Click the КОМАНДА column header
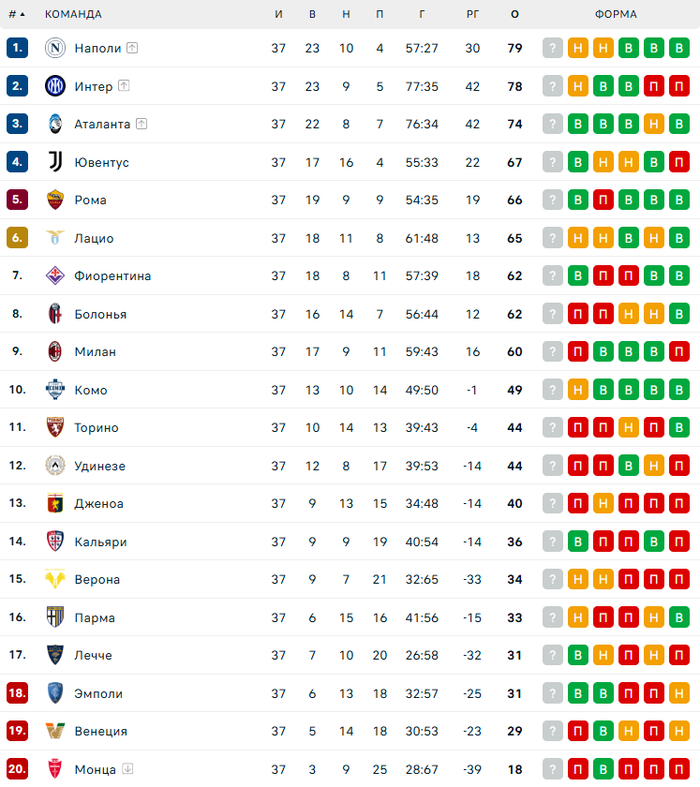Viewport: 700px width, 787px height. (x=73, y=14)
